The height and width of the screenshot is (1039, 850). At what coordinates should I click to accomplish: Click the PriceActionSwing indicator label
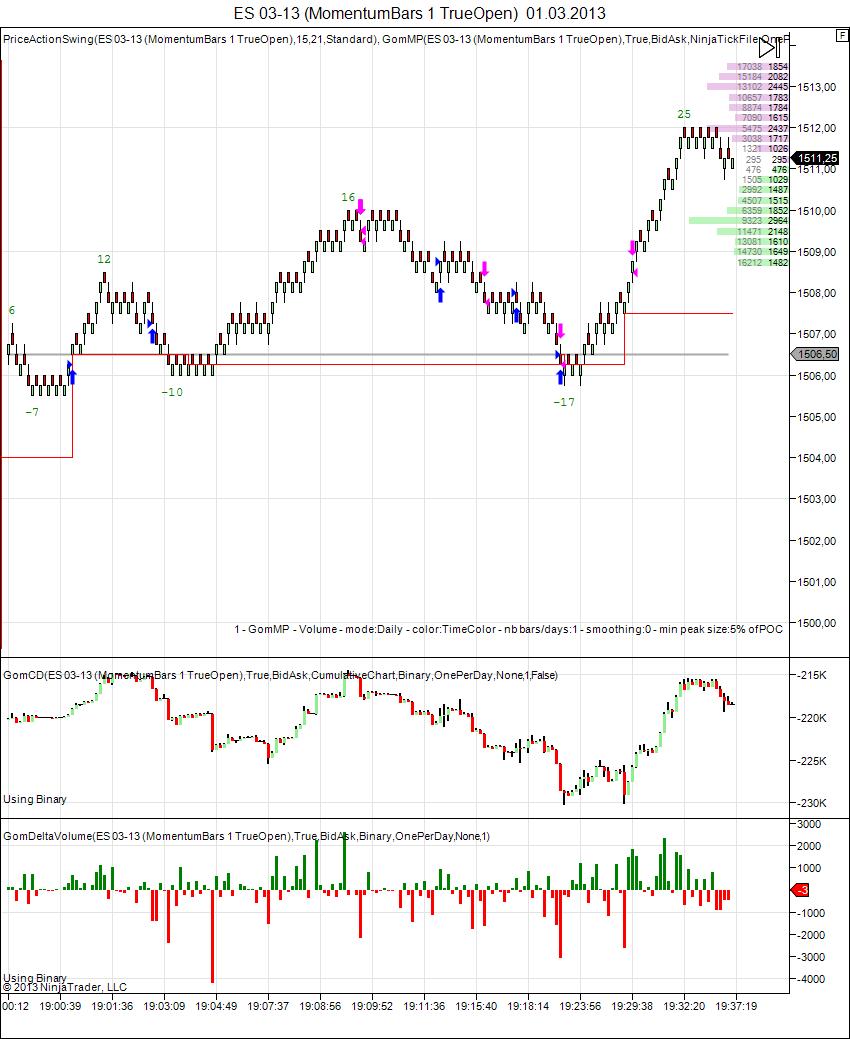(190, 40)
